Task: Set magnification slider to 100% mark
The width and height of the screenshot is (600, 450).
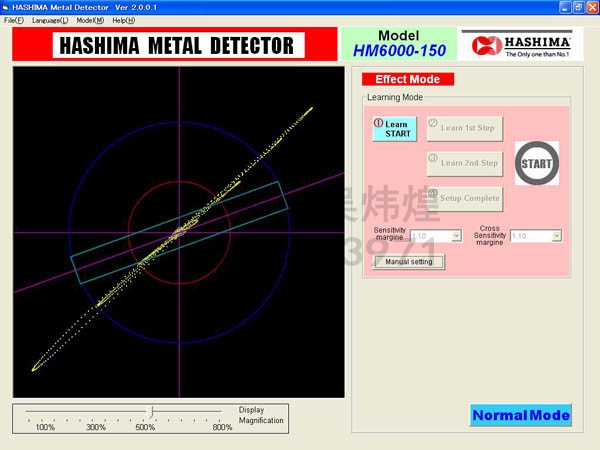Action: [29, 411]
